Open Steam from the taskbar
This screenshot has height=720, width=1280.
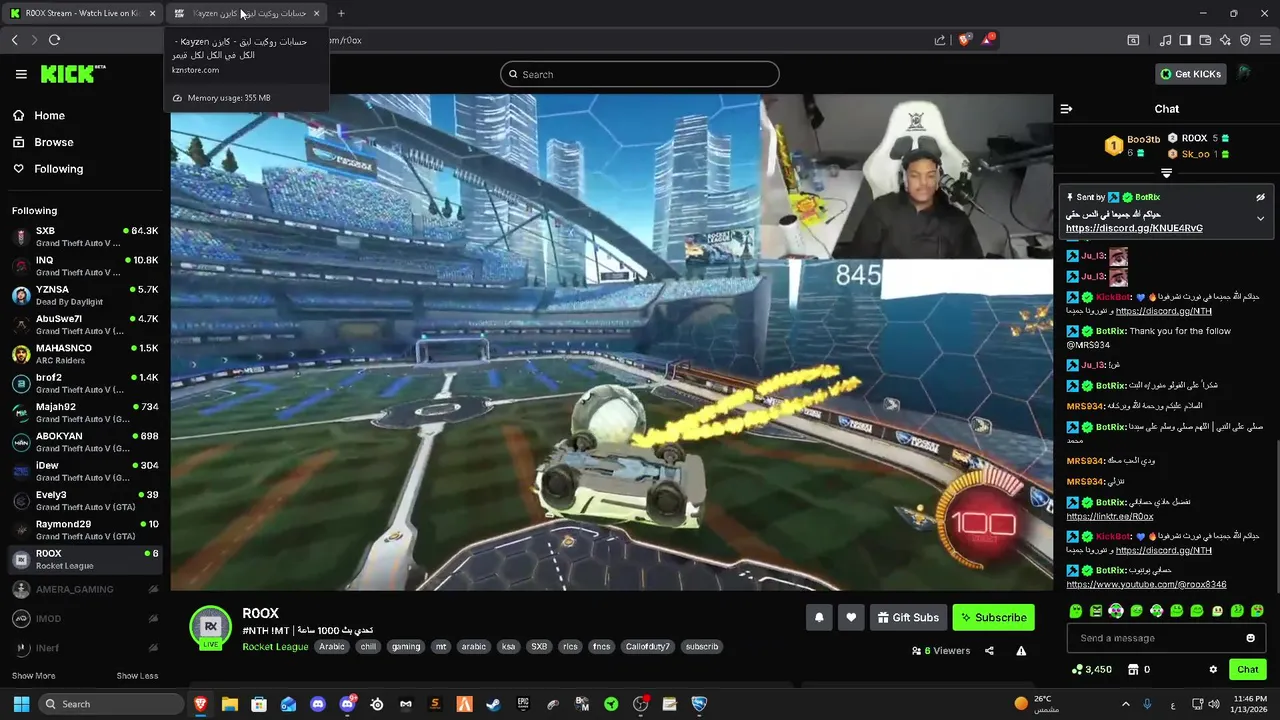point(493,704)
